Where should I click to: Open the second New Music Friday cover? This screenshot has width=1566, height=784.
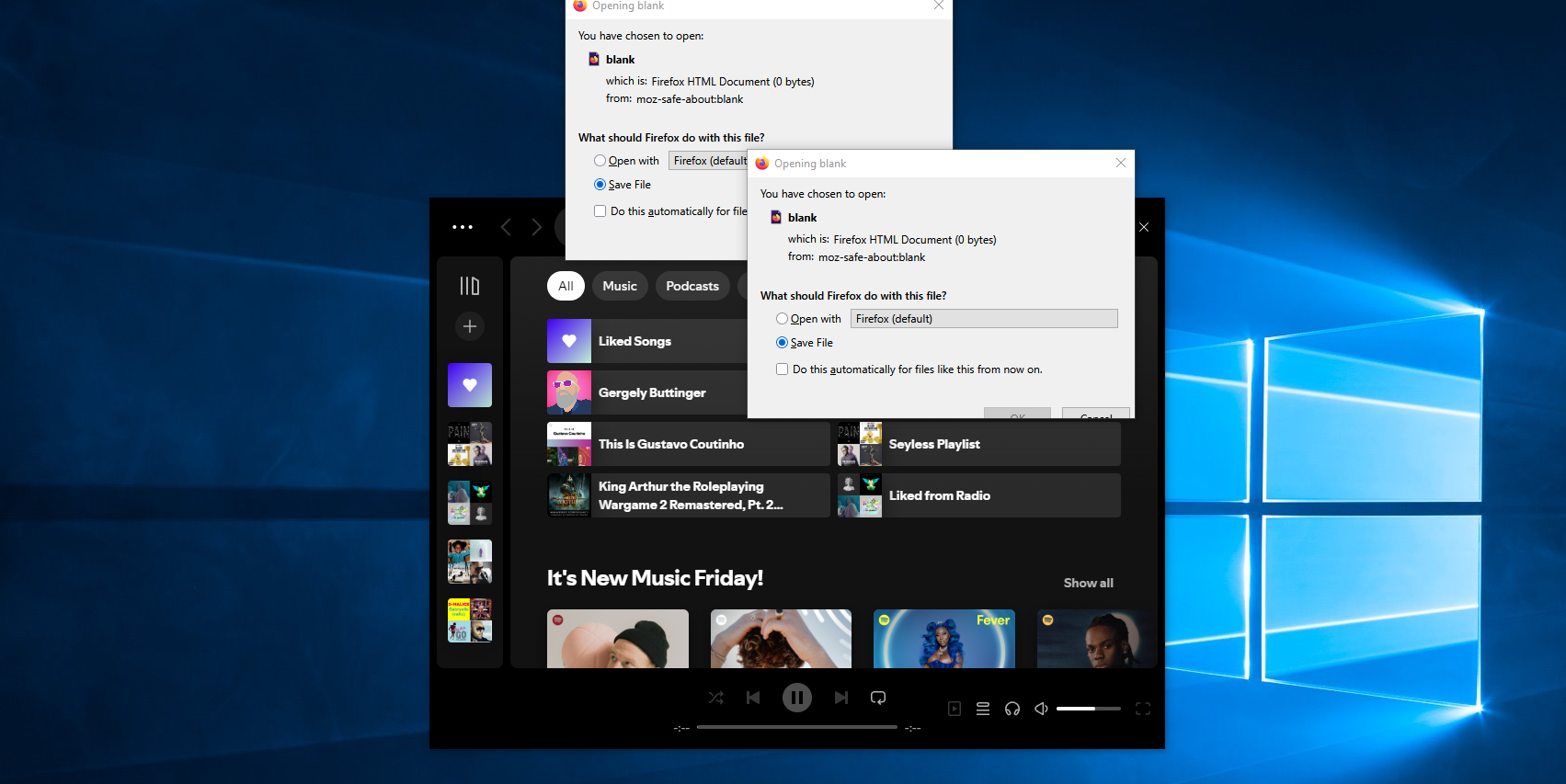[x=781, y=639]
